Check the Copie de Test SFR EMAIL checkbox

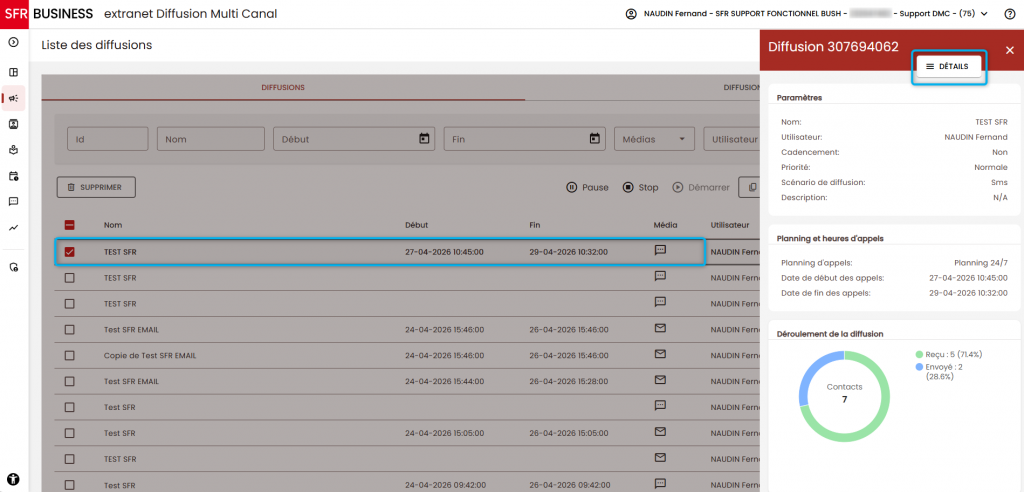(70, 355)
